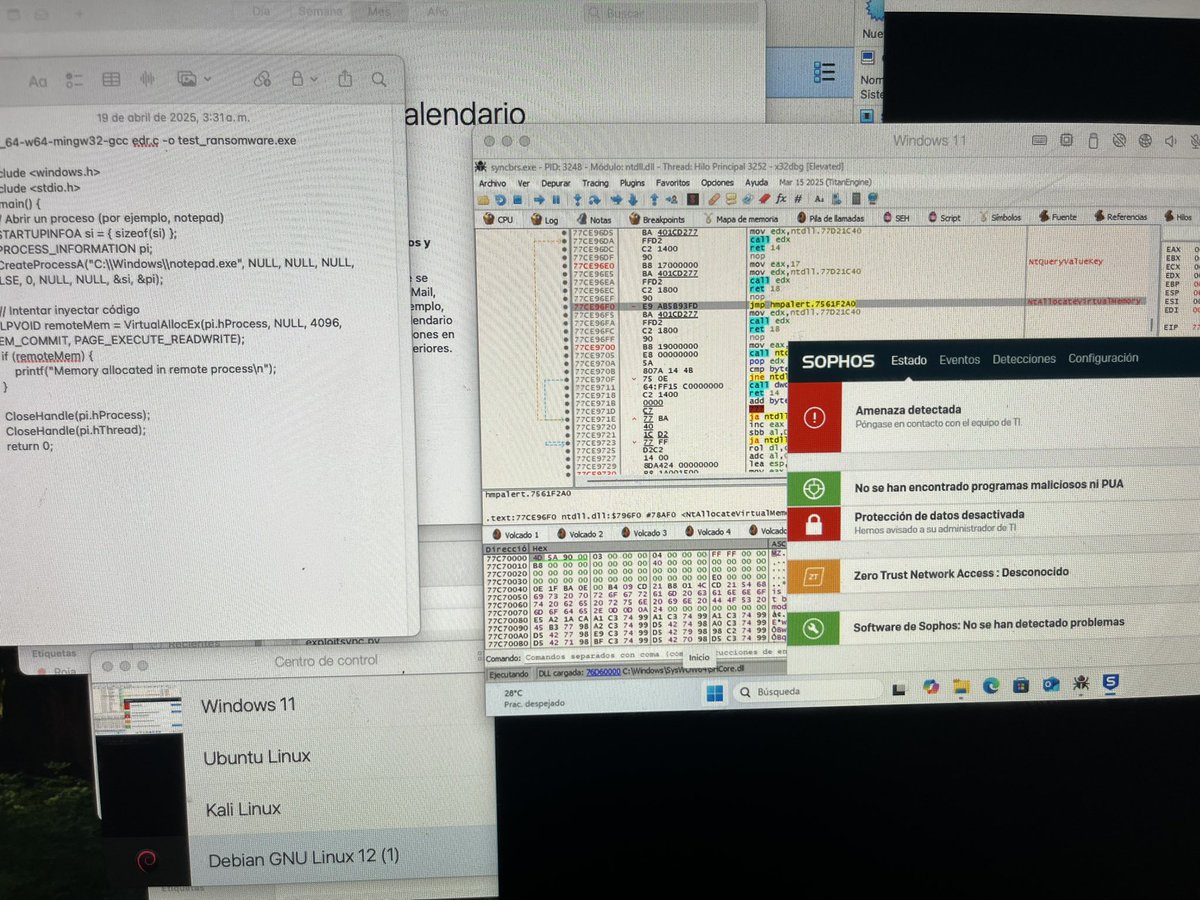Switch to the Pila de llamadas tab
This screenshot has width=1200, height=900.
click(x=831, y=217)
